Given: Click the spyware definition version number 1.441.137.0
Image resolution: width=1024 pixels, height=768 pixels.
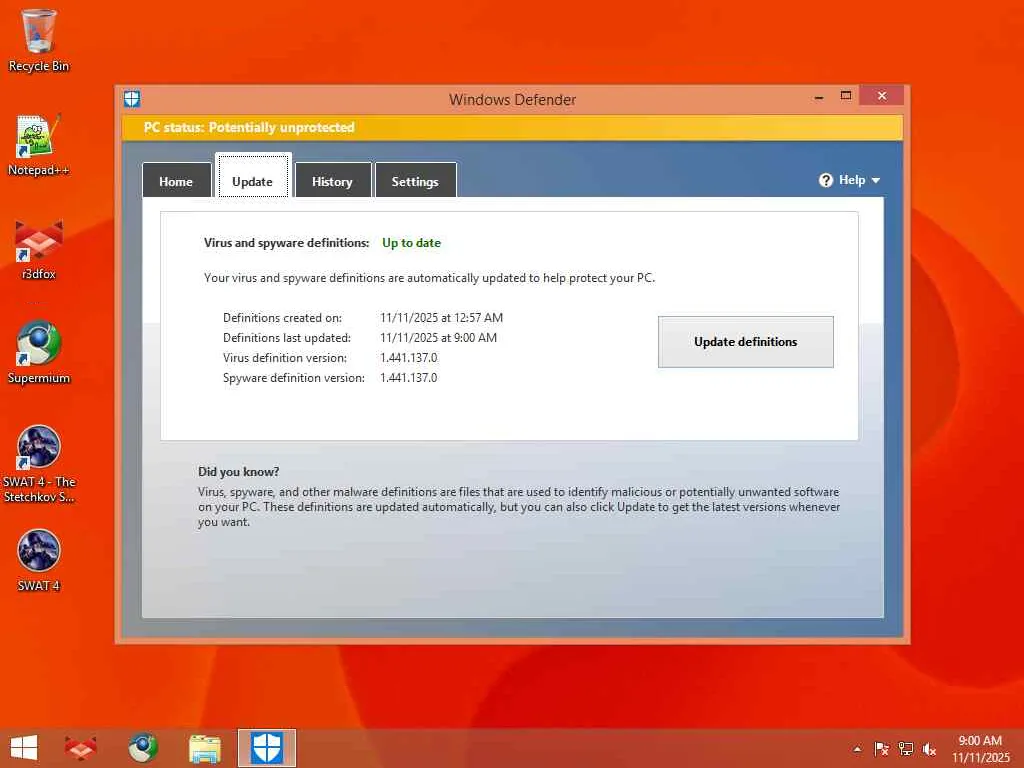Looking at the screenshot, I should (x=409, y=377).
